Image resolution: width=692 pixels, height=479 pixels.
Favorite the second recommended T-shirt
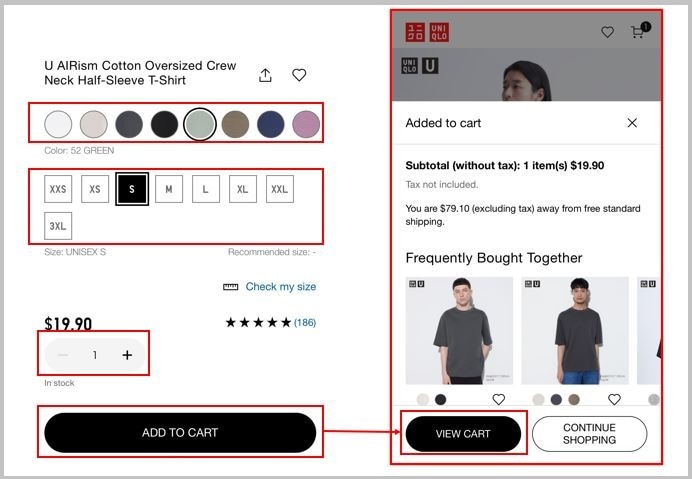614,399
